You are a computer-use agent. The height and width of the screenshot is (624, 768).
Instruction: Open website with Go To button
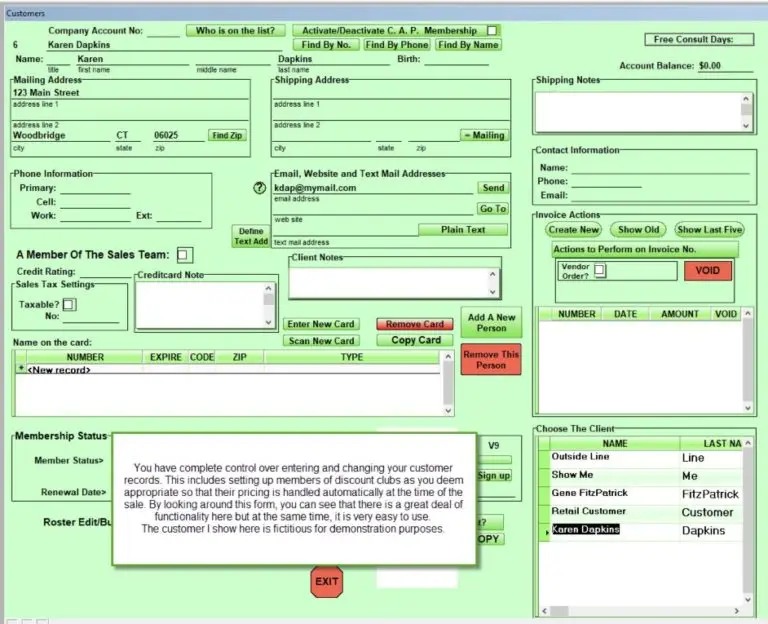tap(493, 209)
